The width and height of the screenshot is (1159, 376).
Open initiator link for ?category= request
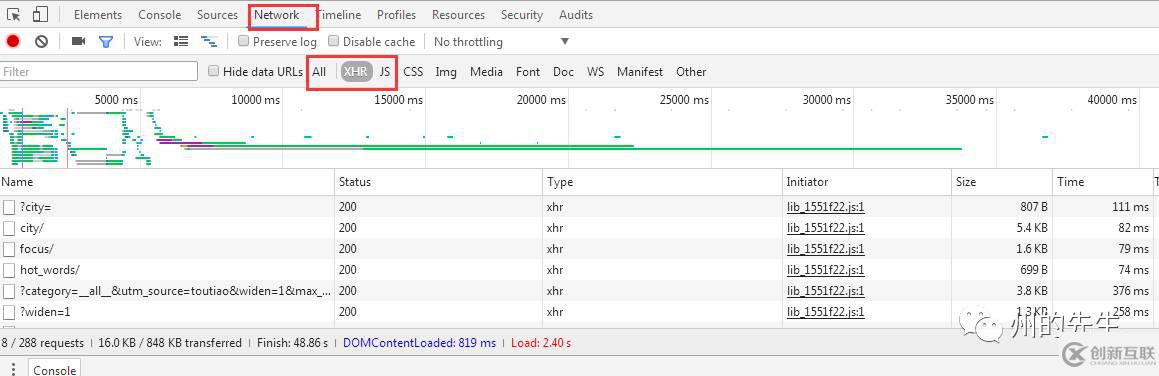tap(826, 291)
